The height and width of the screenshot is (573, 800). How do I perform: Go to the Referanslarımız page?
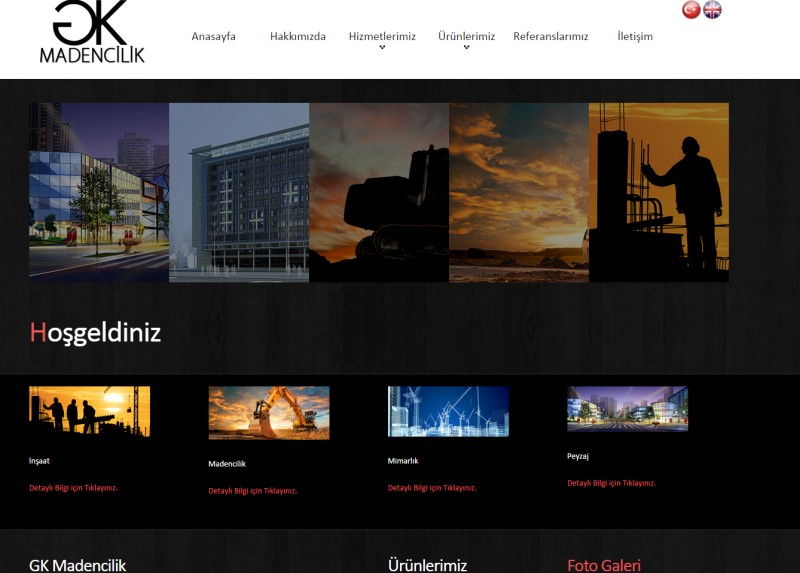[551, 36]
